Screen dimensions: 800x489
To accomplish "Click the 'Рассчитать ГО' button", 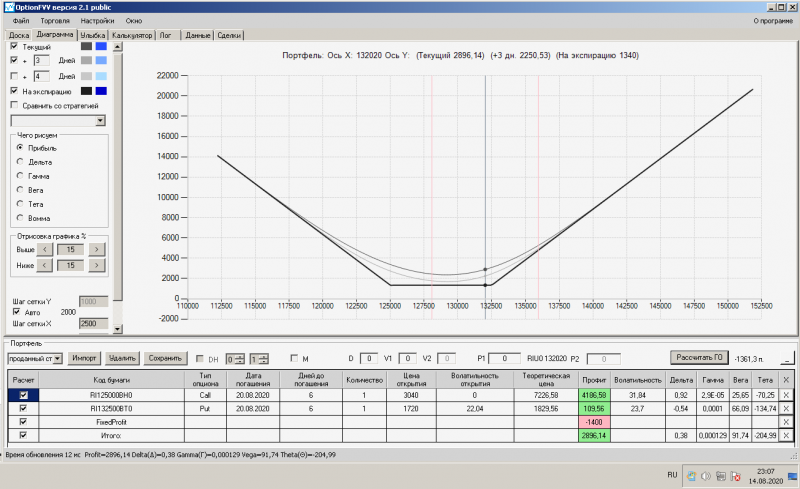I will click(x=699, y=357).
